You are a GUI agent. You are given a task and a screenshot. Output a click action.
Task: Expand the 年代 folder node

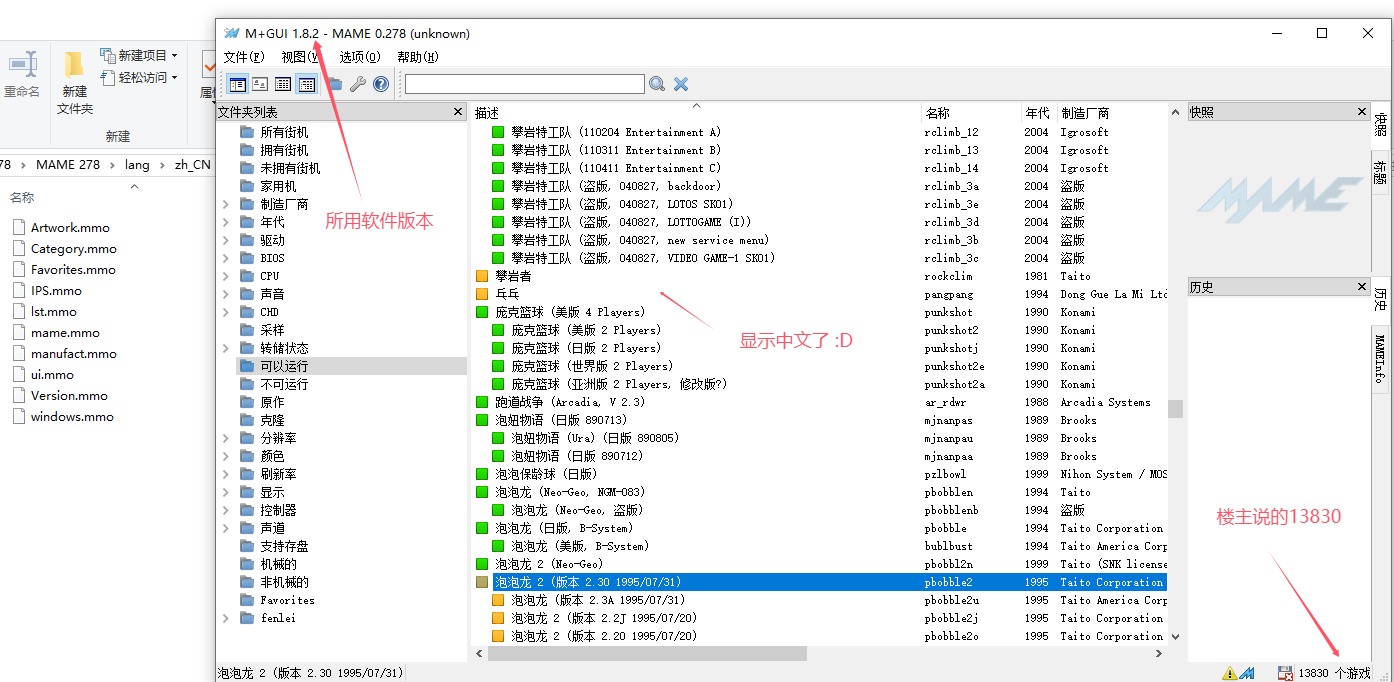(226, 222)
